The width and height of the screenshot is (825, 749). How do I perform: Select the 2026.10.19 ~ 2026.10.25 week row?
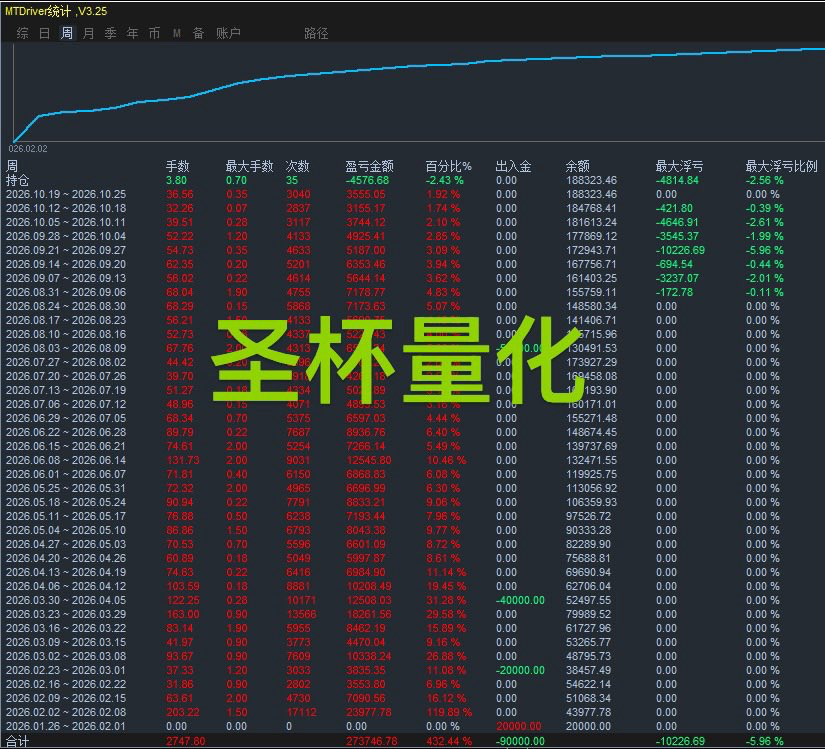[x=412, y=194]
